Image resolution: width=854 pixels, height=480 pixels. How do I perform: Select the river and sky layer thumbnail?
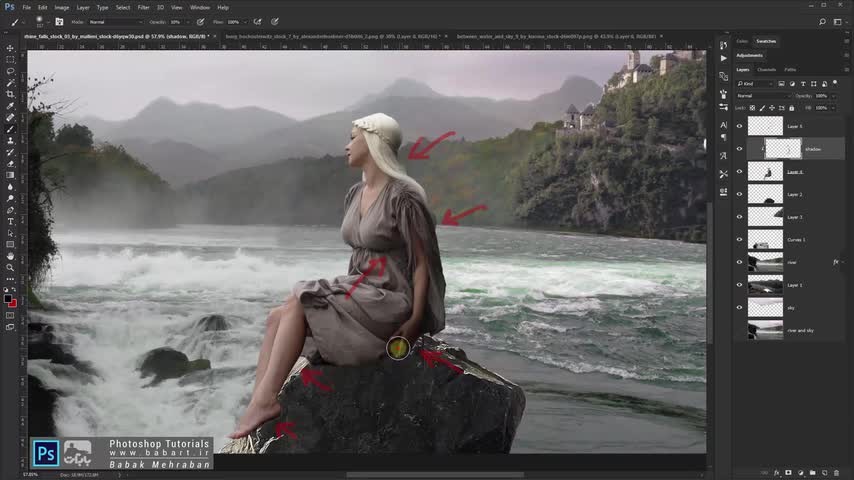(765, 330)
